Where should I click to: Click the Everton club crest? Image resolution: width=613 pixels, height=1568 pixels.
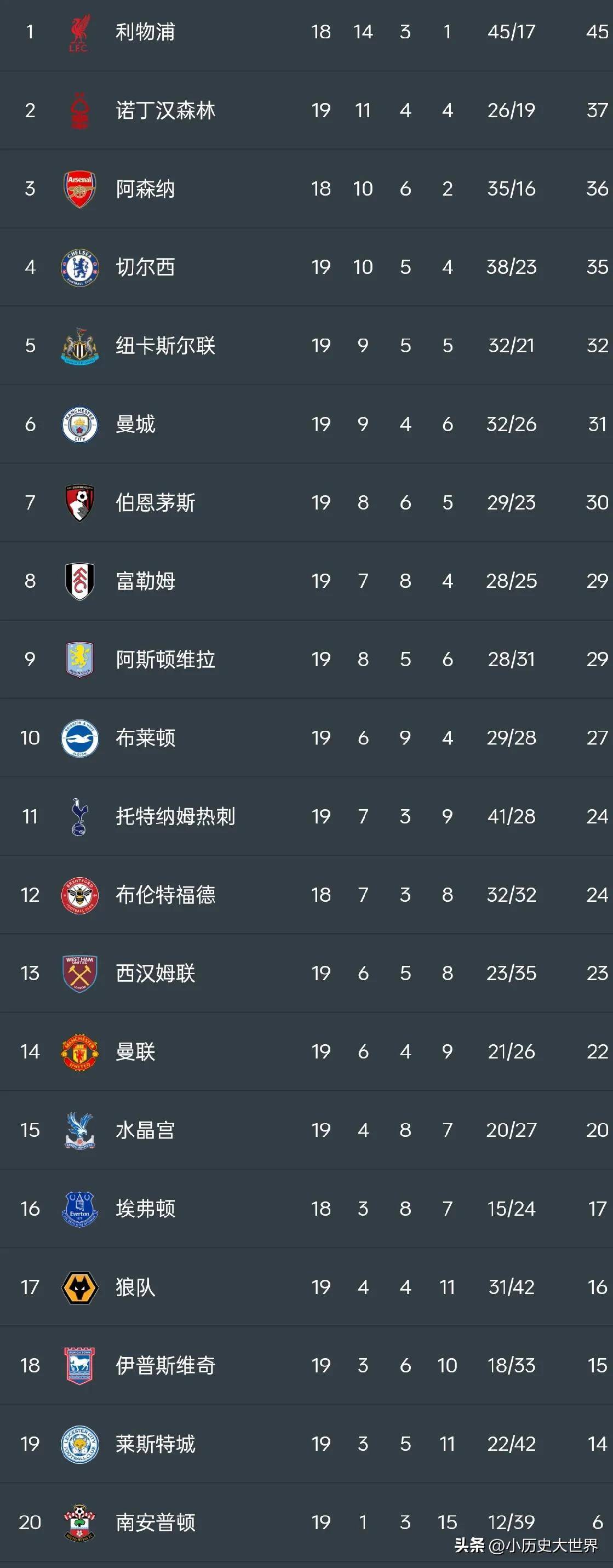[x=79, y=1209]
